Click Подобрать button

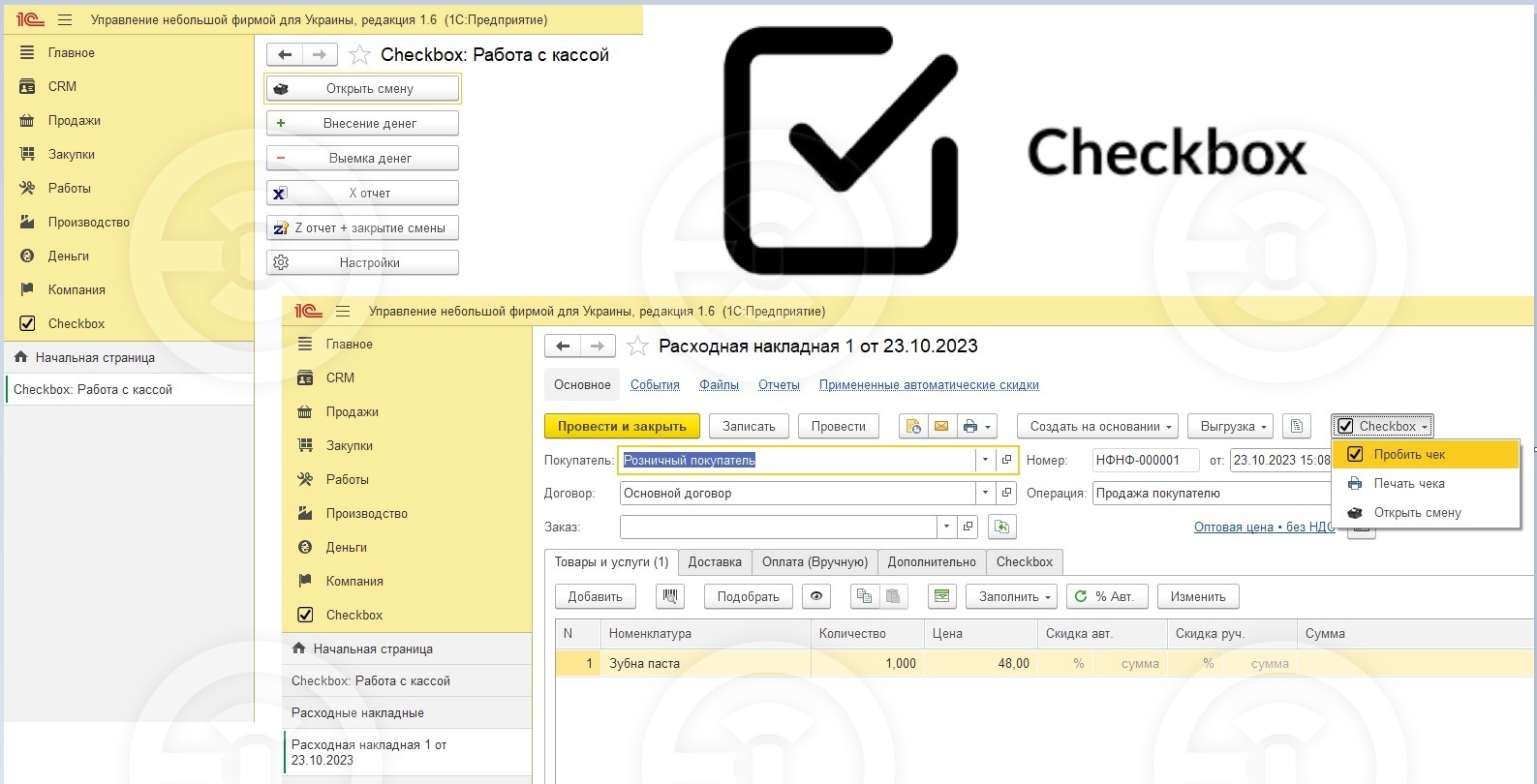pyautogui.click(x=748, y=596)
